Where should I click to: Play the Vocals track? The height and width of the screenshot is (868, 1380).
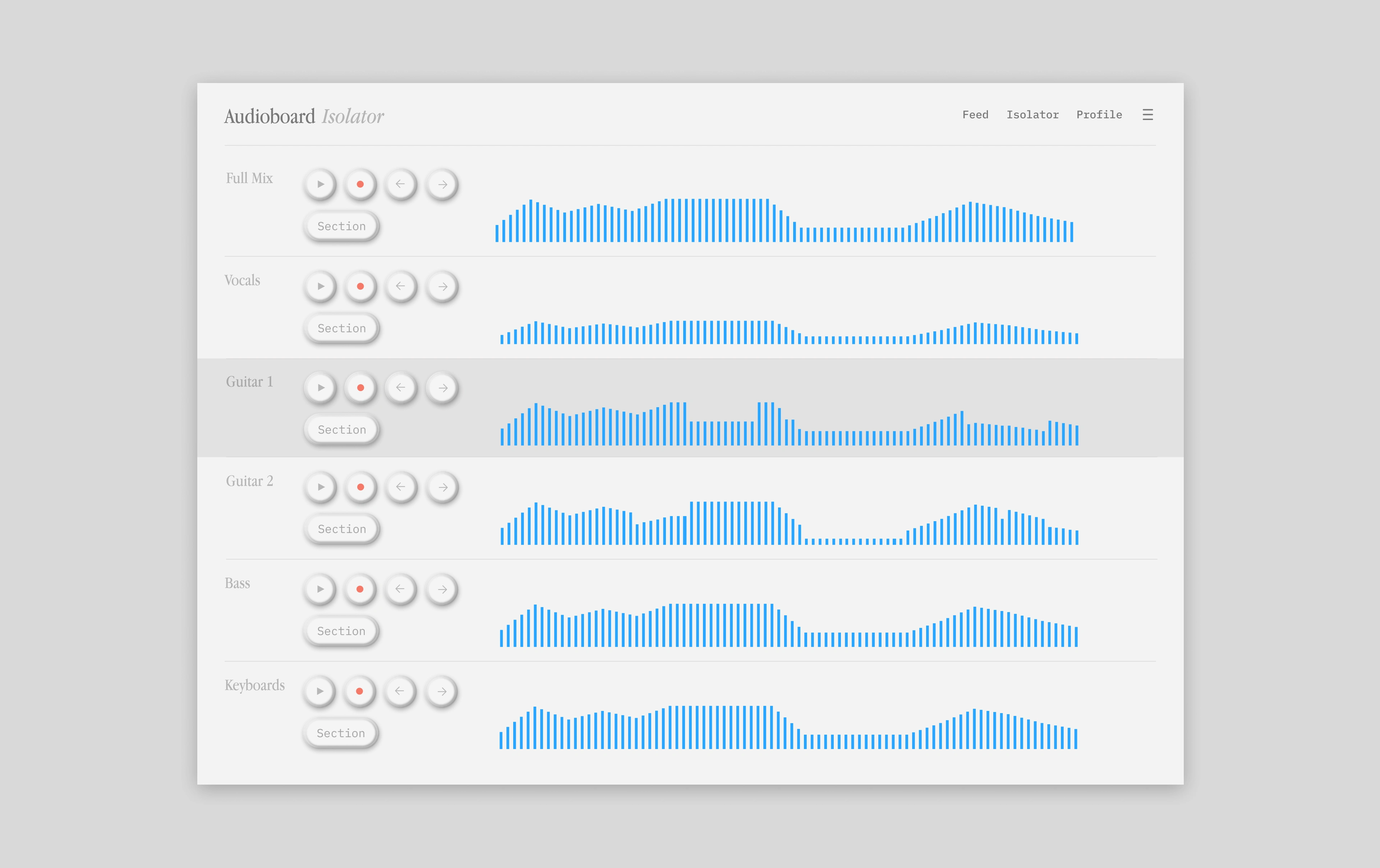pyautogui.click(x=320, y=286)
